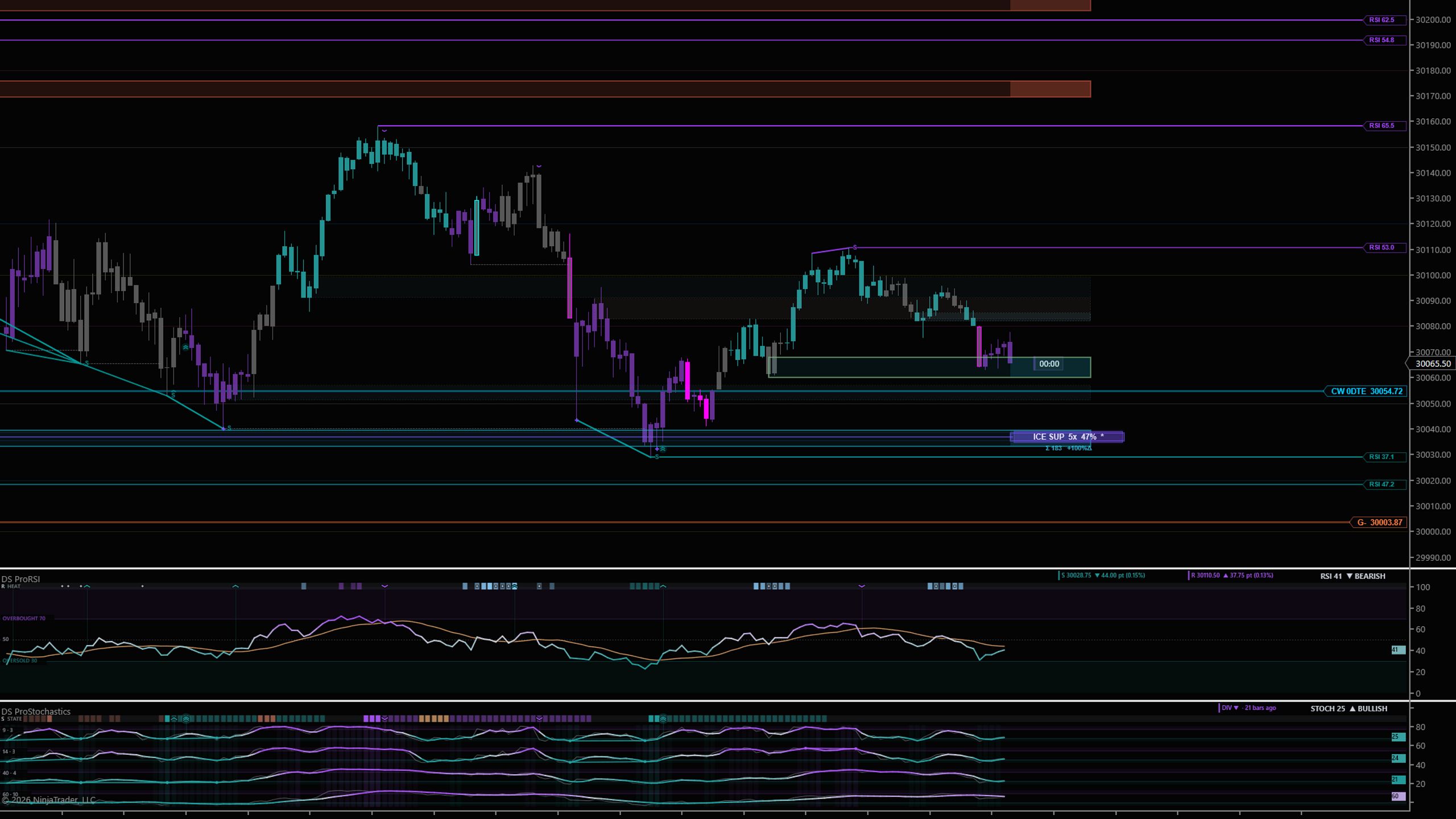This screenshot has width=1456, height=819.
Task: Click the stochastic value marker 25
Action: coord(1398,737)
